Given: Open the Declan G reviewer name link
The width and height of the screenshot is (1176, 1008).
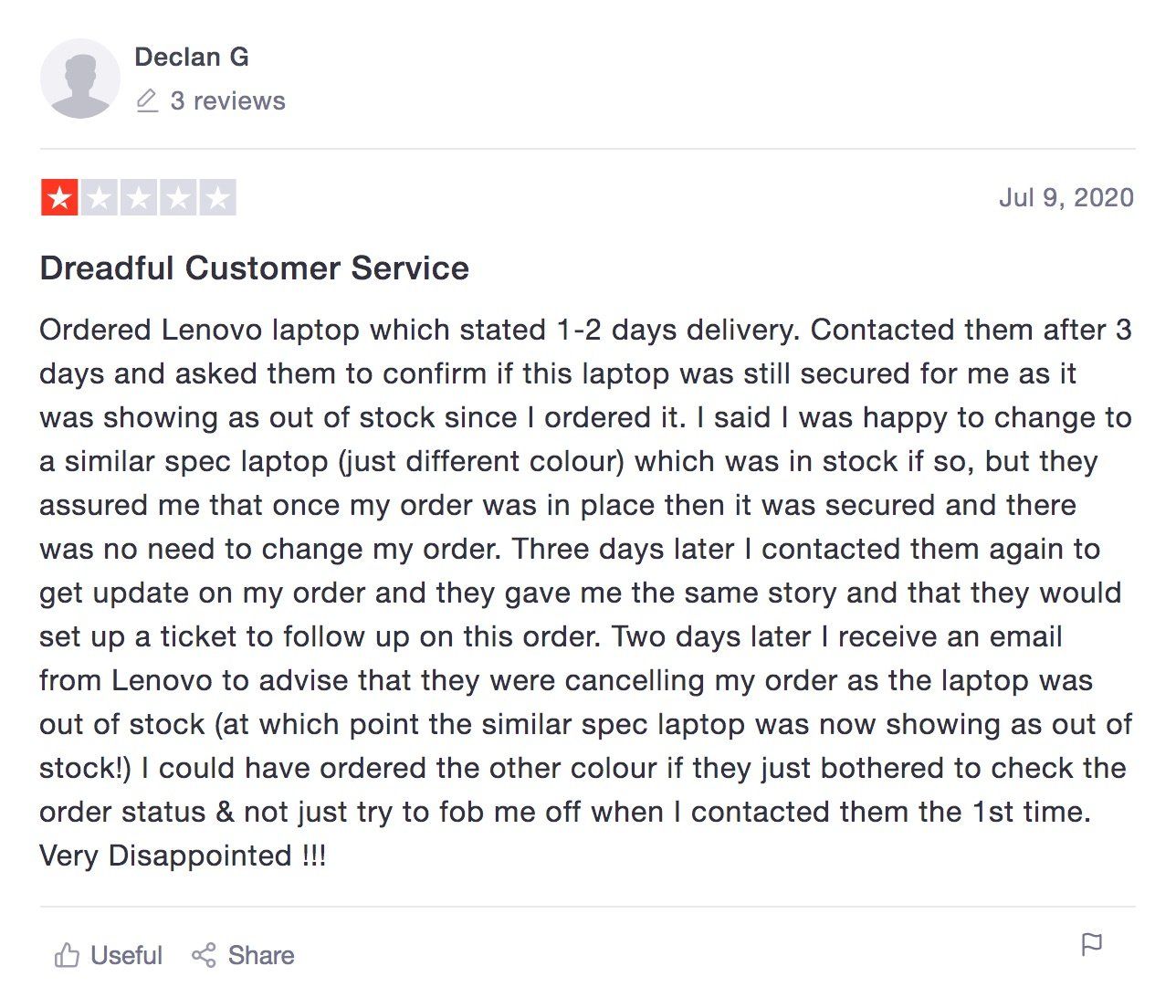Looking at the screenshot, I should click(x=192, y=57).
